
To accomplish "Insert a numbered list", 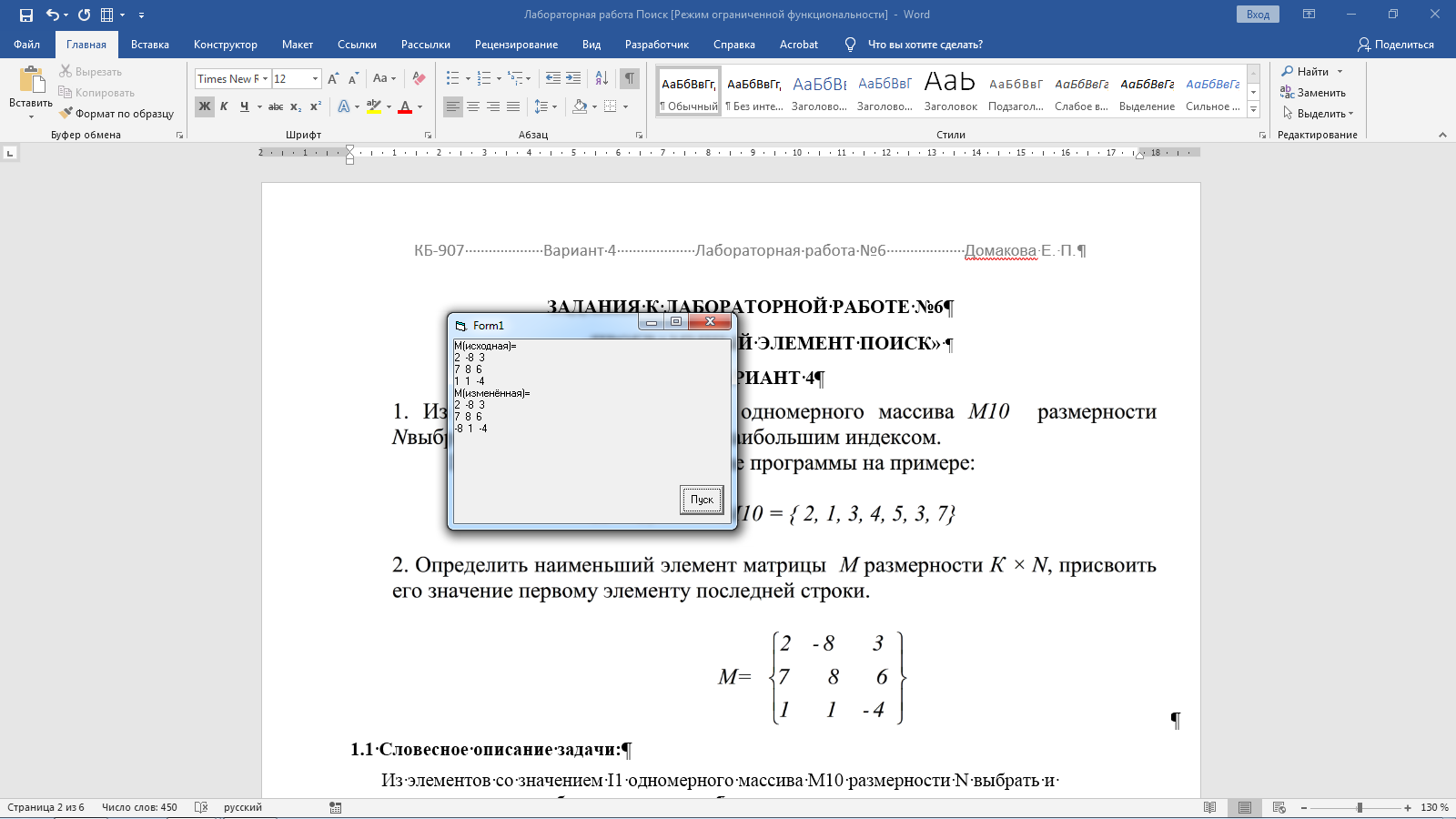I will [x=483, y=78].
